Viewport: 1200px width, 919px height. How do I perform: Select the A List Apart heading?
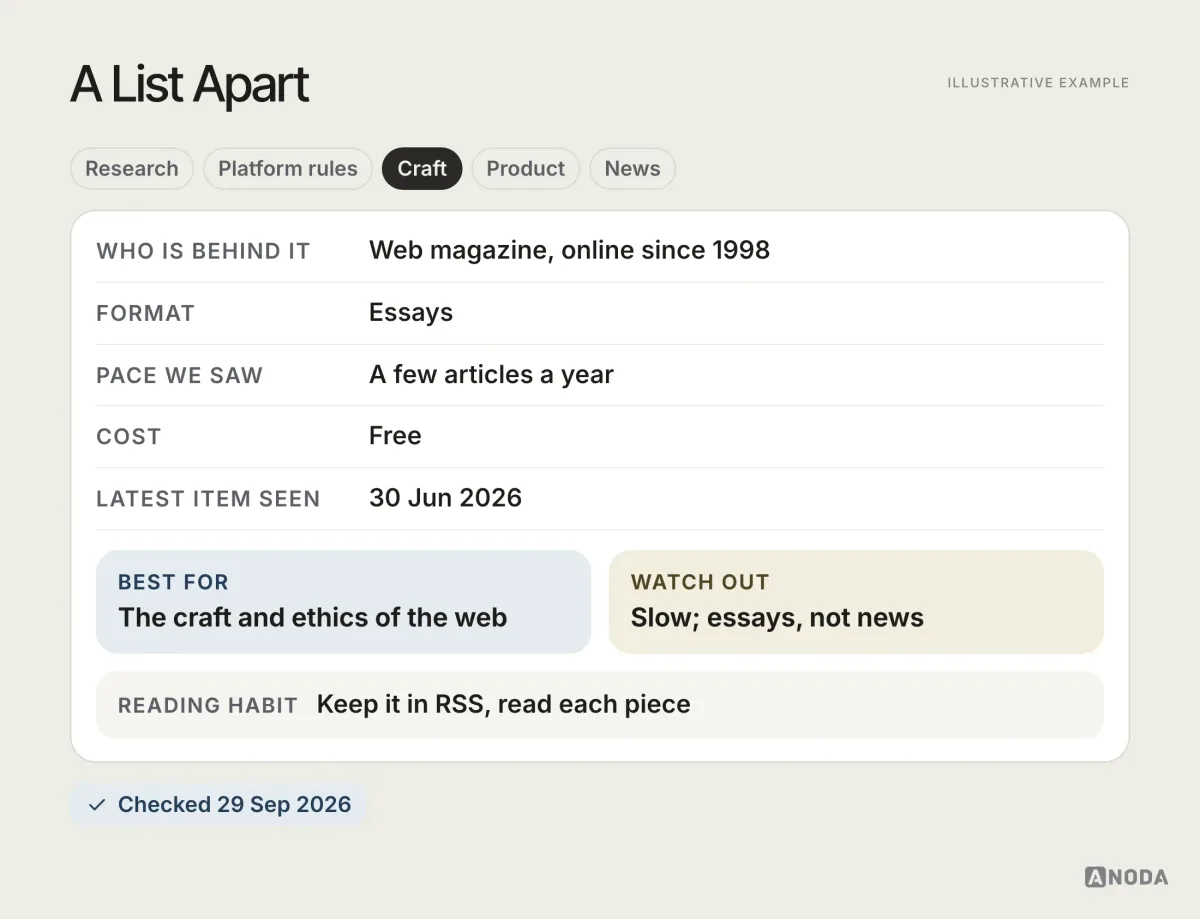190,85
